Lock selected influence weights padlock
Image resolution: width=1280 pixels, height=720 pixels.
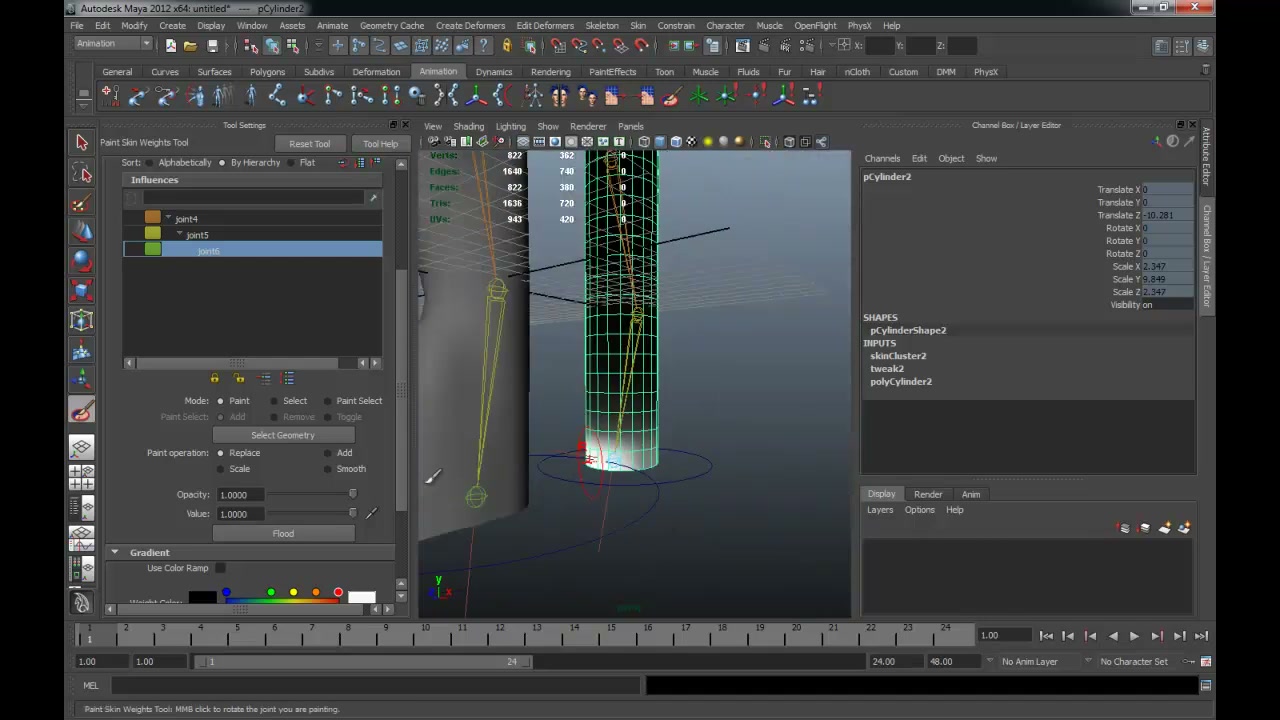[214, 378]
